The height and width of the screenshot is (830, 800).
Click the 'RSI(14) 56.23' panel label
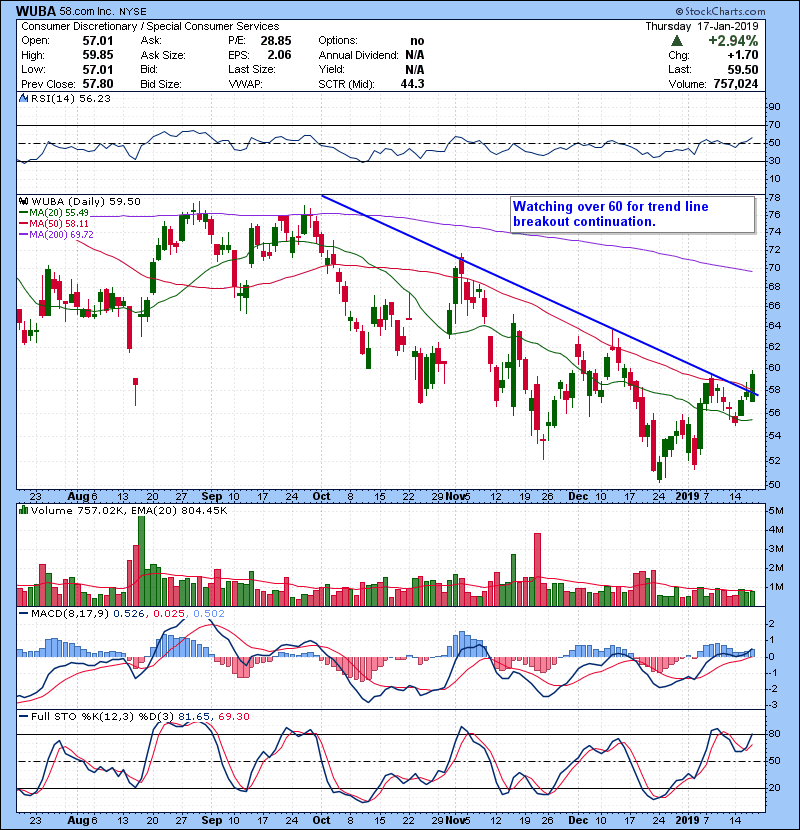click(71, 98)
